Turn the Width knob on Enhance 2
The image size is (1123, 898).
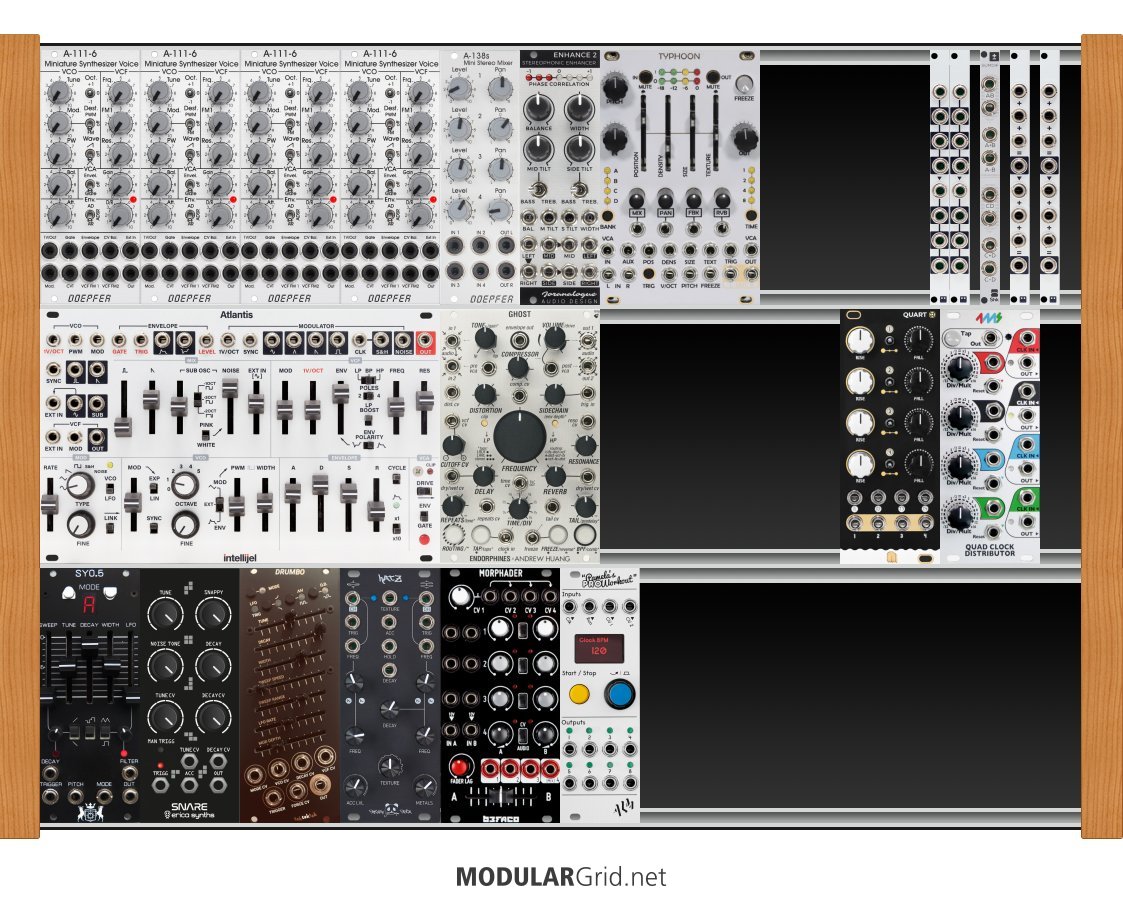578,108
